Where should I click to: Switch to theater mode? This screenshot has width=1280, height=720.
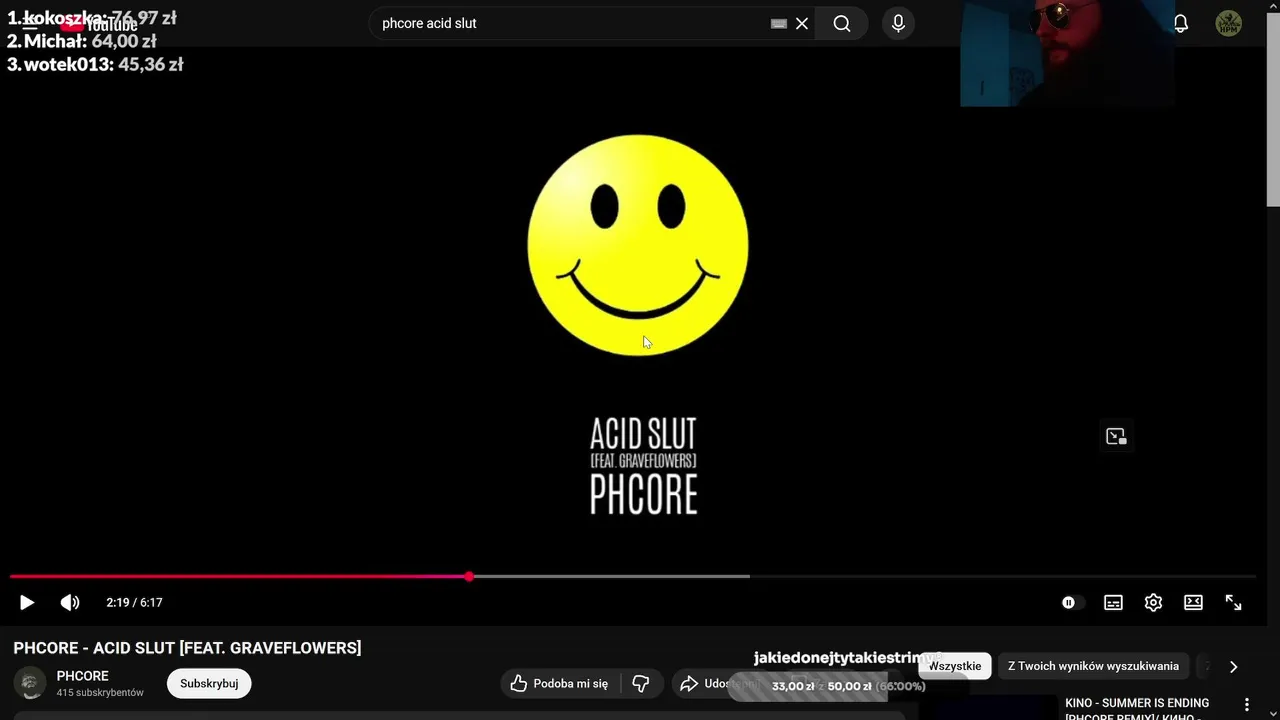(1193, 602)
